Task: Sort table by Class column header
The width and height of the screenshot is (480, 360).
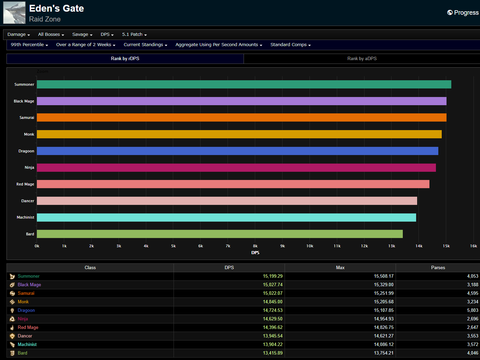Action: [x=90, y=268]
